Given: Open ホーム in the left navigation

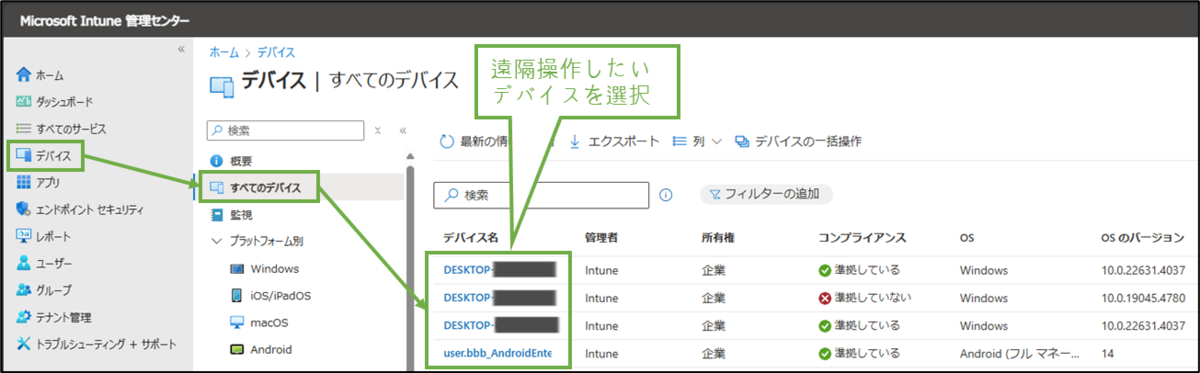Looking at the screenshot, I should pos(50,75).
